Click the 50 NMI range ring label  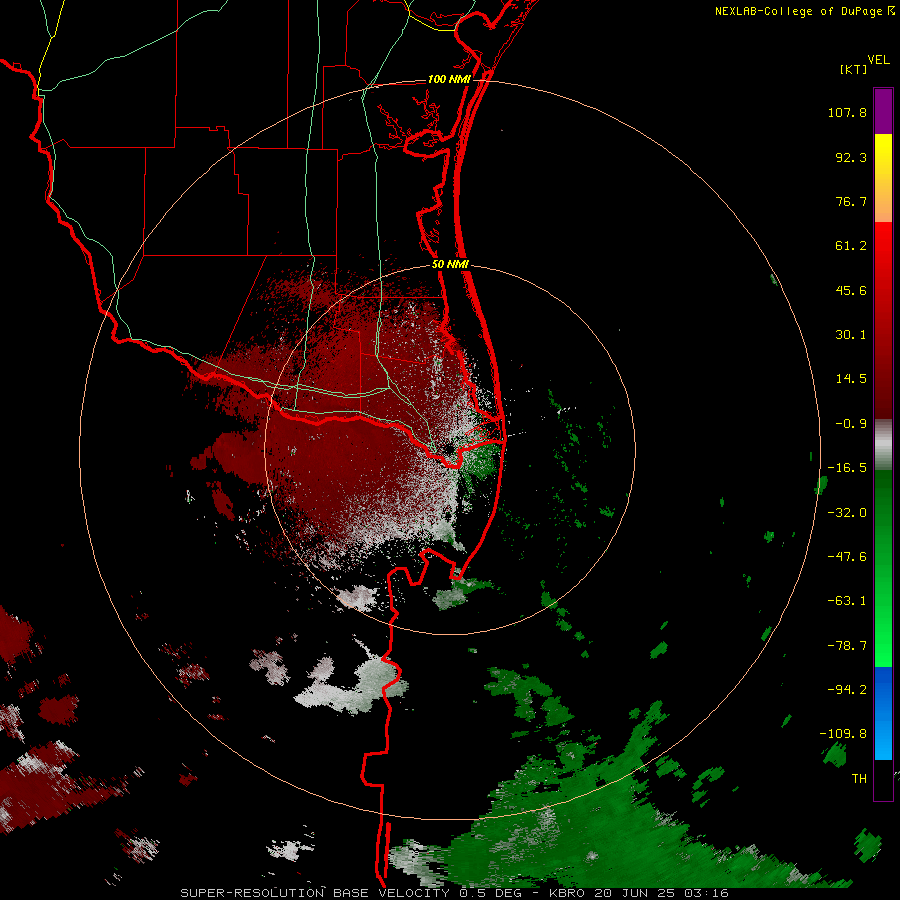click(451, 264)
